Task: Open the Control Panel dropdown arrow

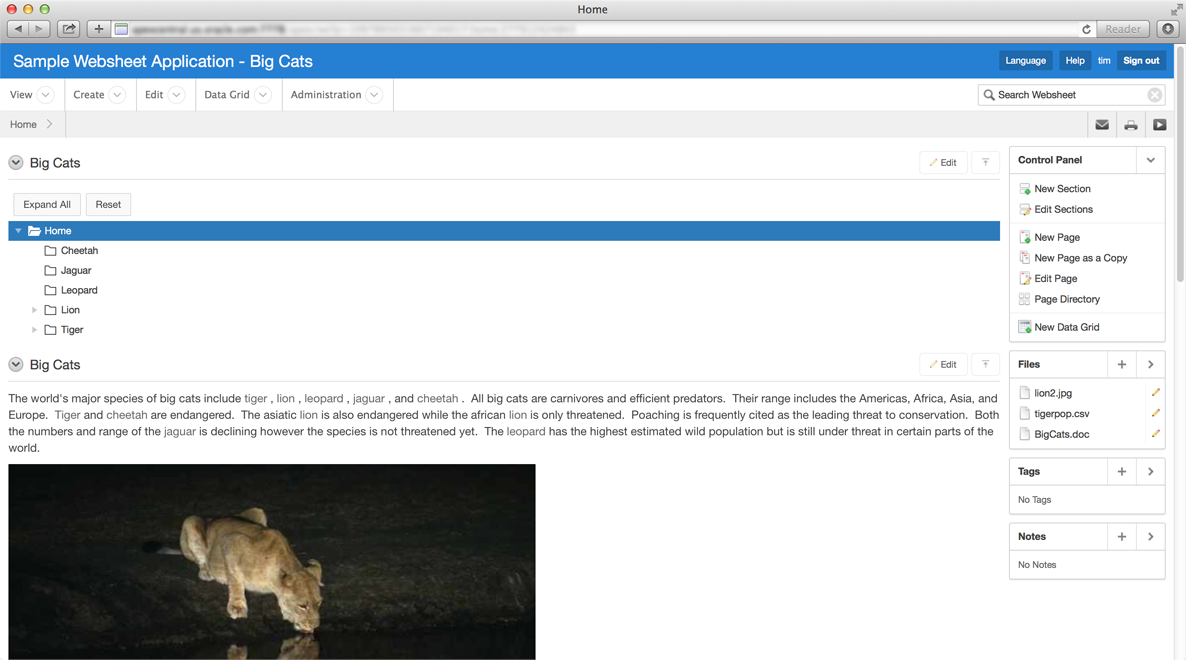Action: 1150,160
